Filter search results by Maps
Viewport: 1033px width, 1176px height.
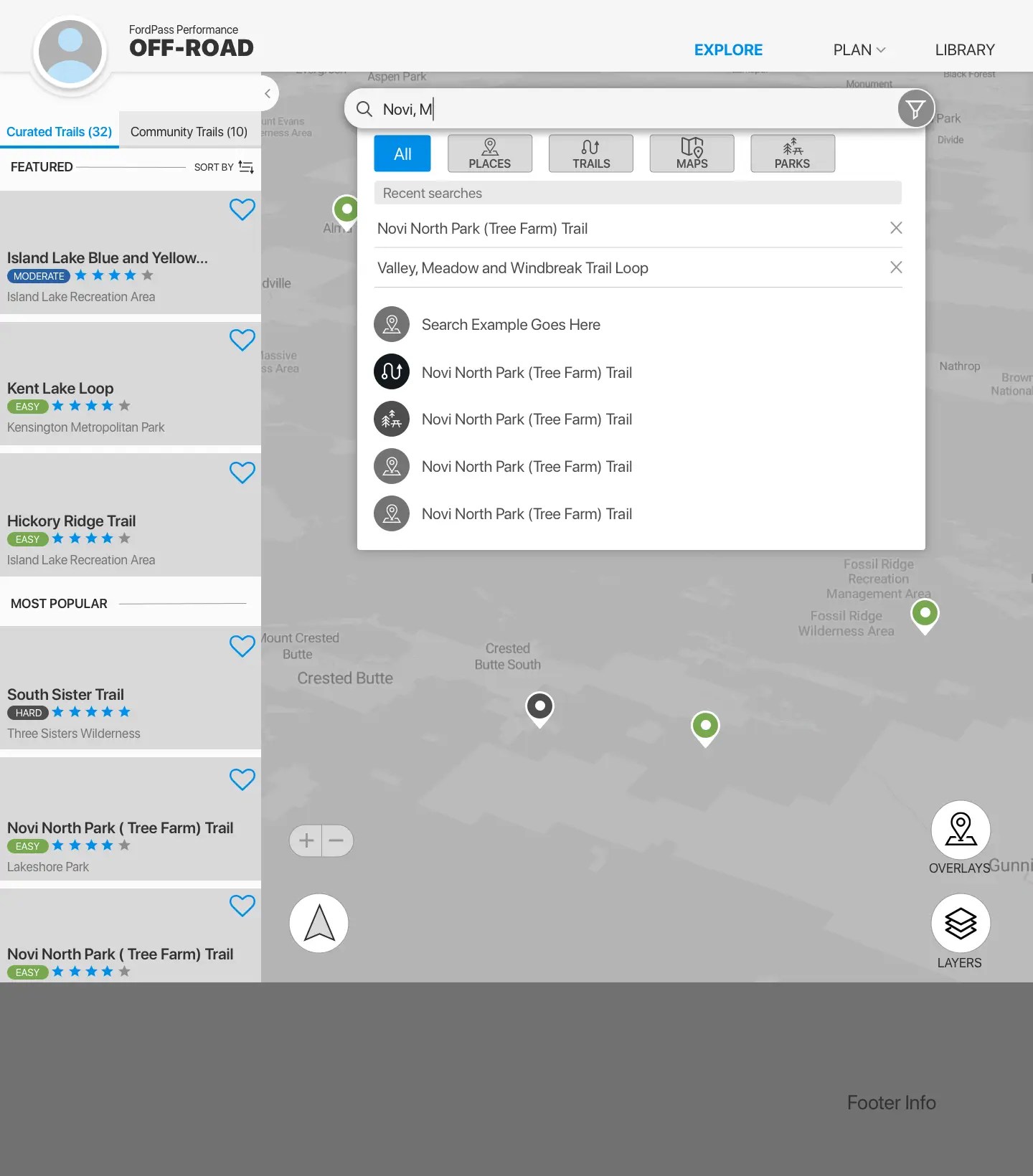click(692, 153)
